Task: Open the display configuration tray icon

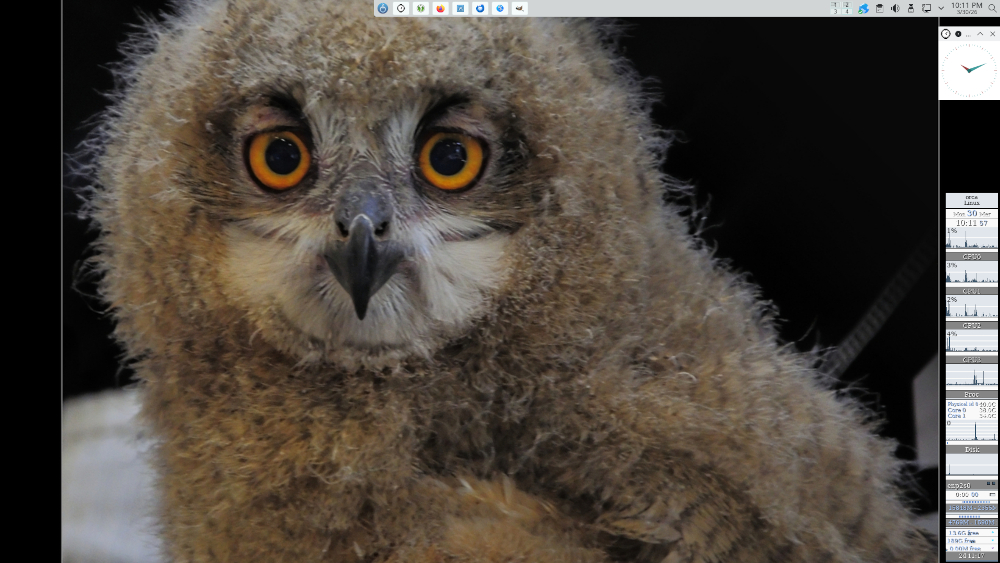Action: click(926, 8)
